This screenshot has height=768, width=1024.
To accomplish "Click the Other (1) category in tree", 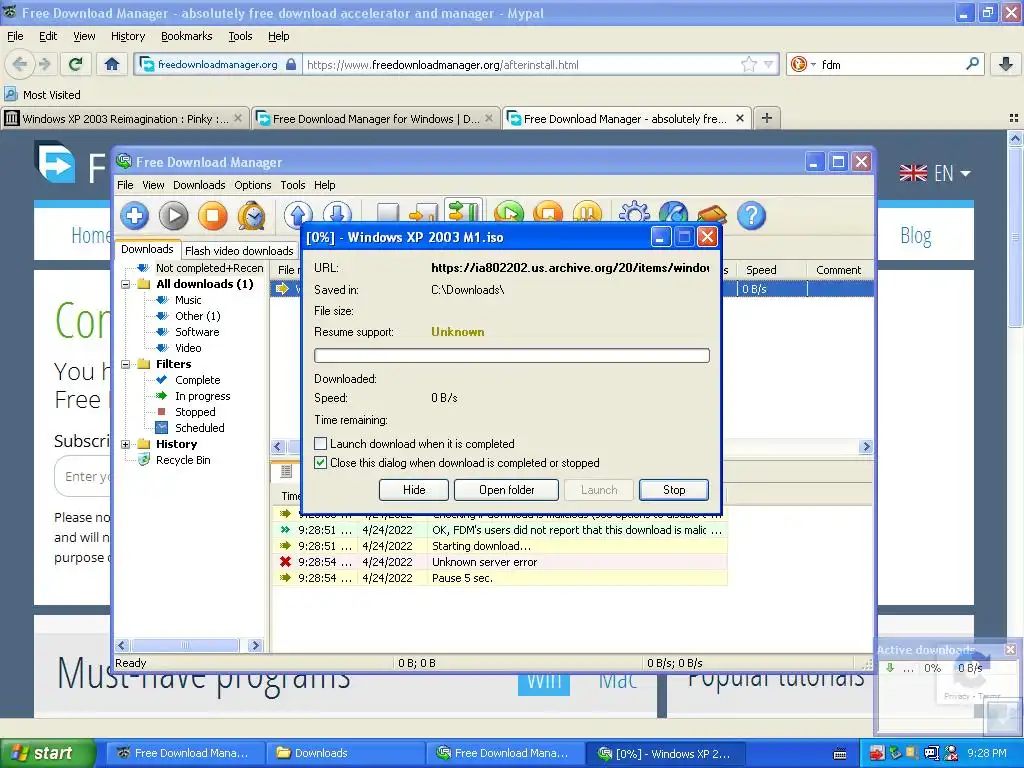I will [x=197, y=316].
